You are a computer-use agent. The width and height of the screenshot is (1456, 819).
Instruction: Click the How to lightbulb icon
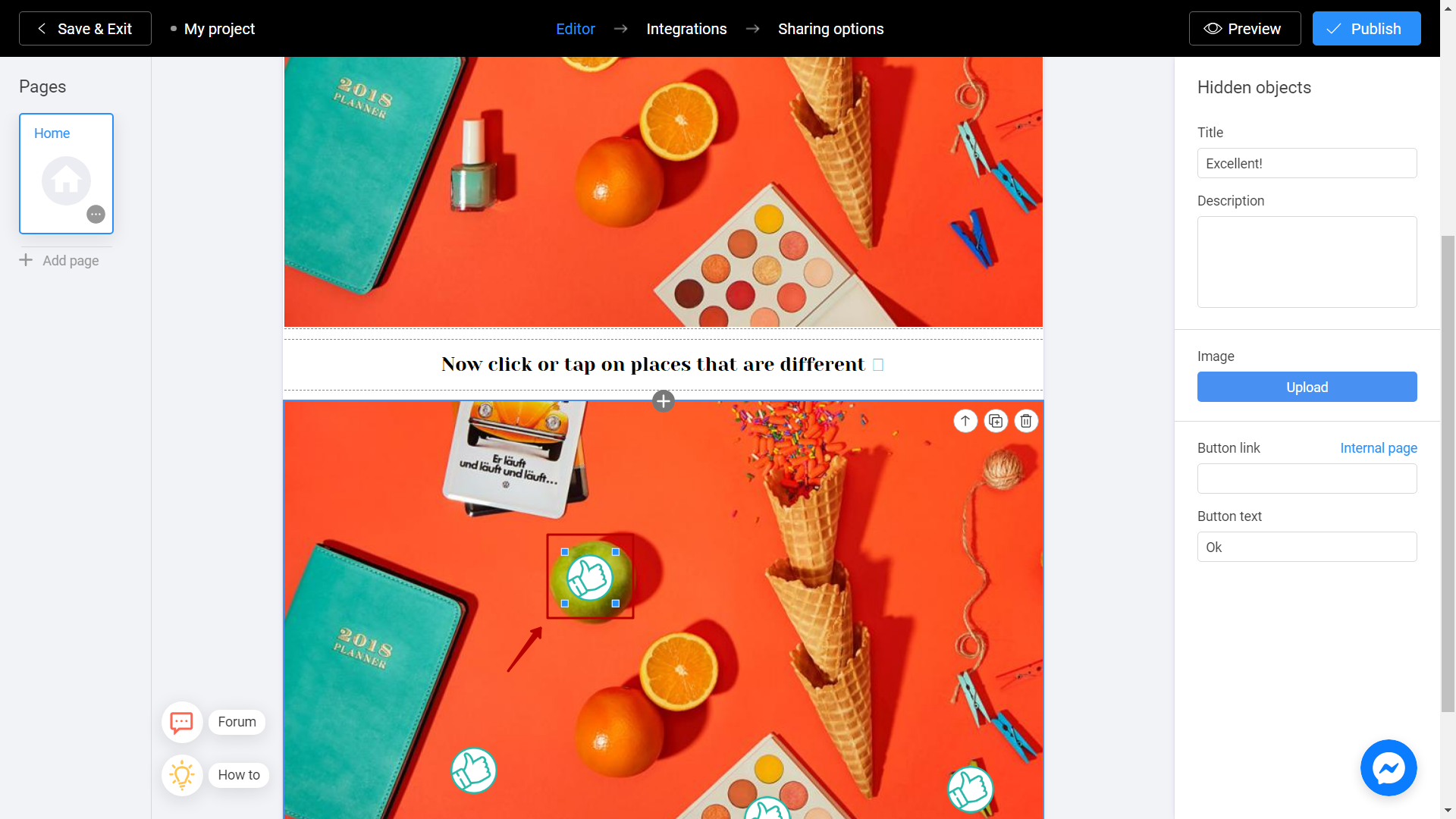[180, 775]
